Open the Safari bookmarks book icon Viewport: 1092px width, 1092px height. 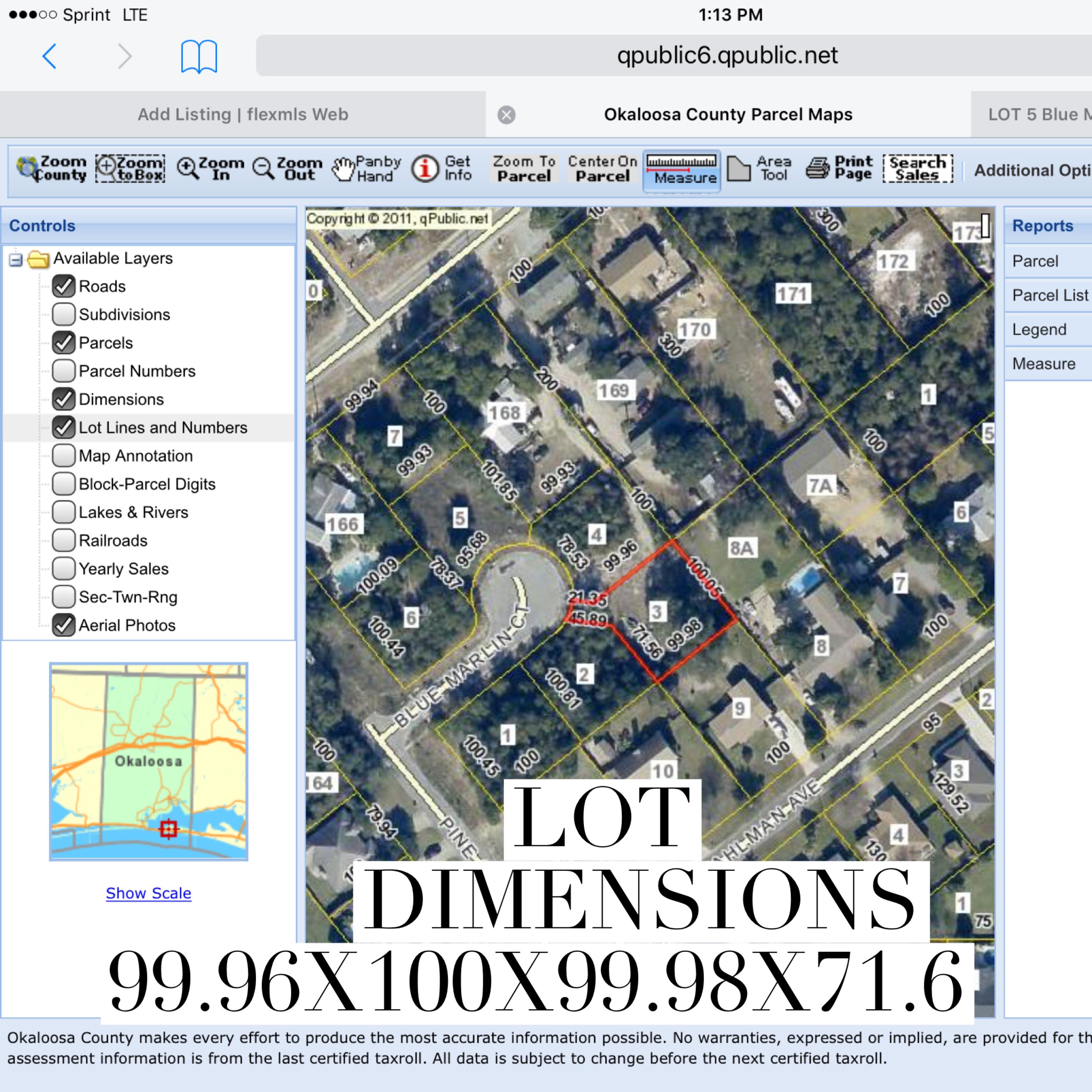click(x=199, y=56)
